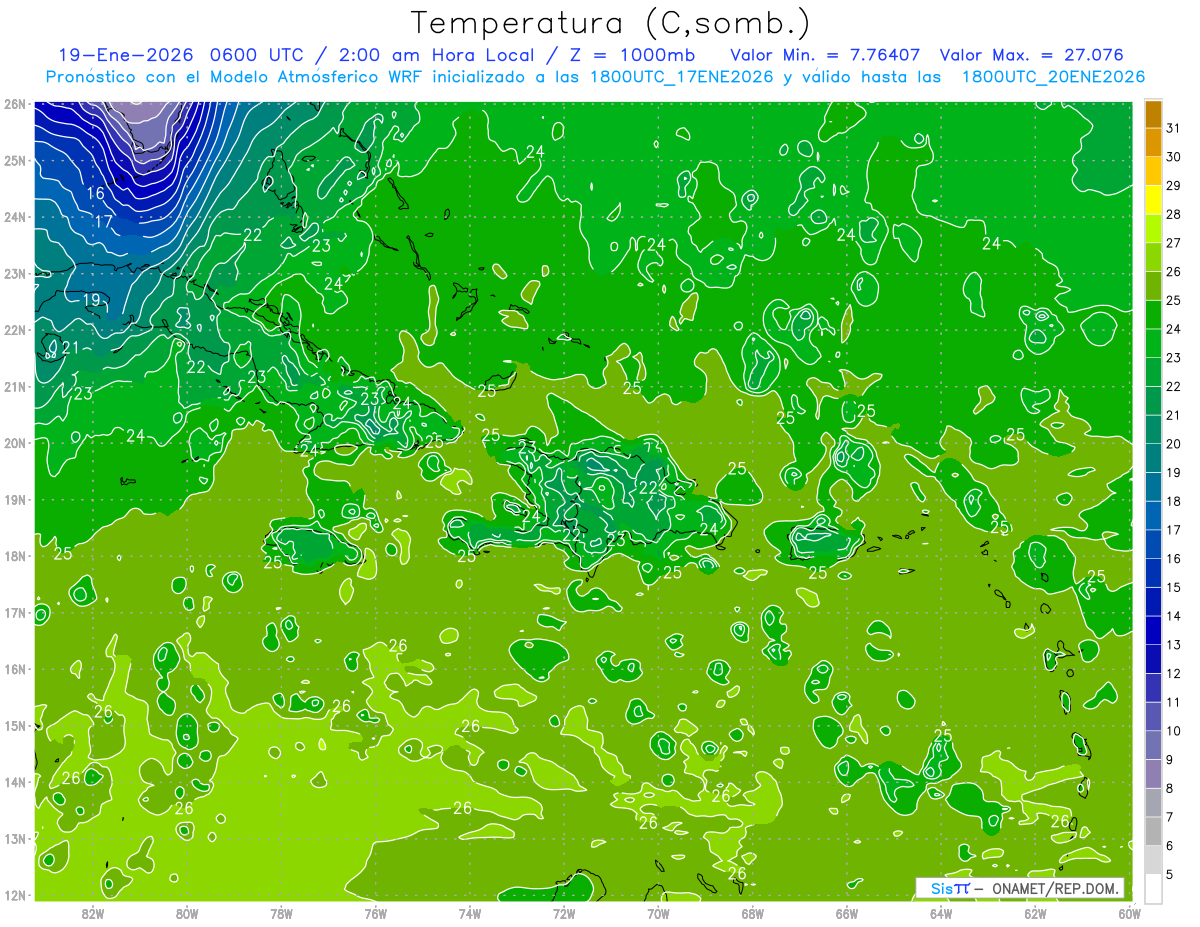The height and width of the screenshot is (927, 1200).
Task: Click the "Valor Max. = 27.076" value
Action: point(1032,55)
